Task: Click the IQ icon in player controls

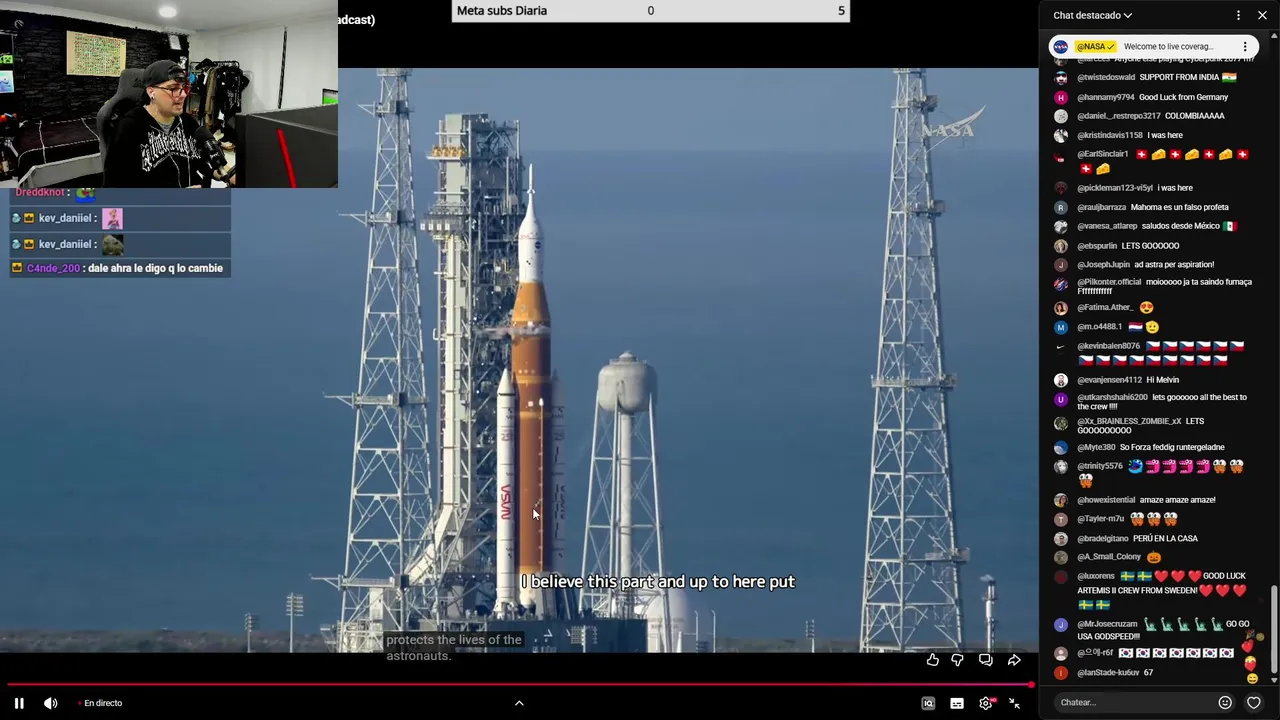Action: [x=928, y=703]
